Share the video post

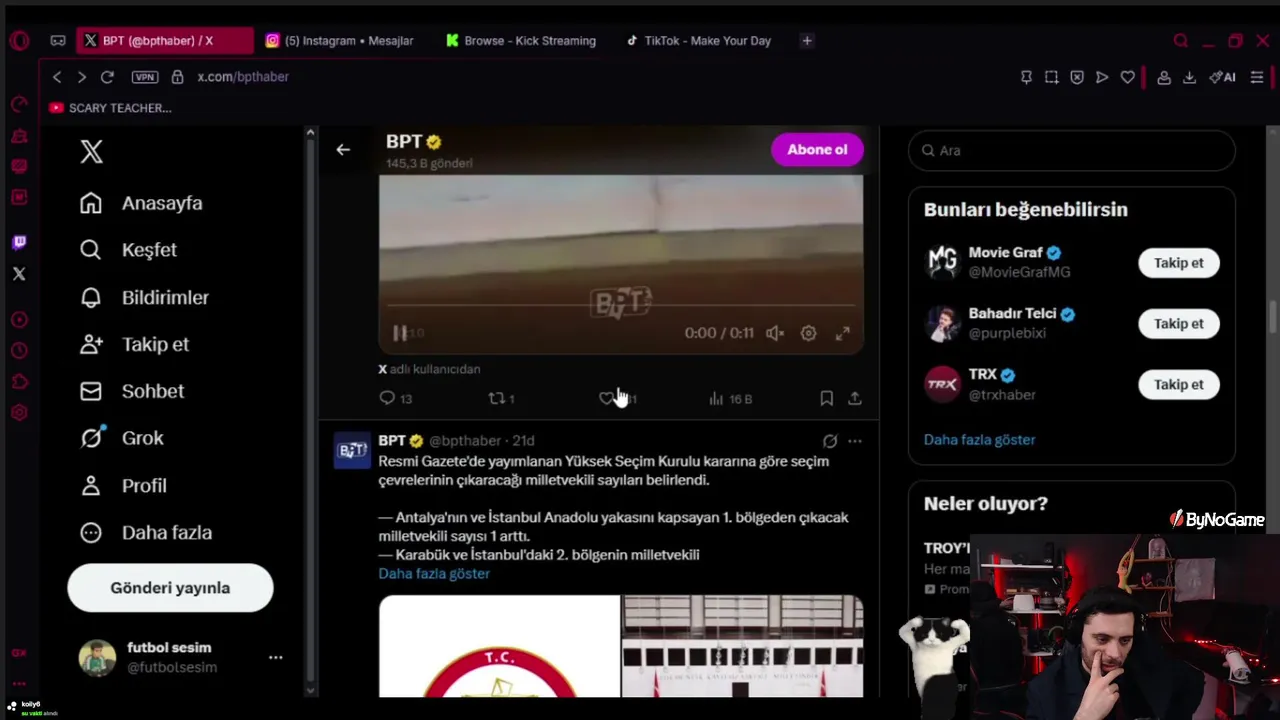[854, 398]
